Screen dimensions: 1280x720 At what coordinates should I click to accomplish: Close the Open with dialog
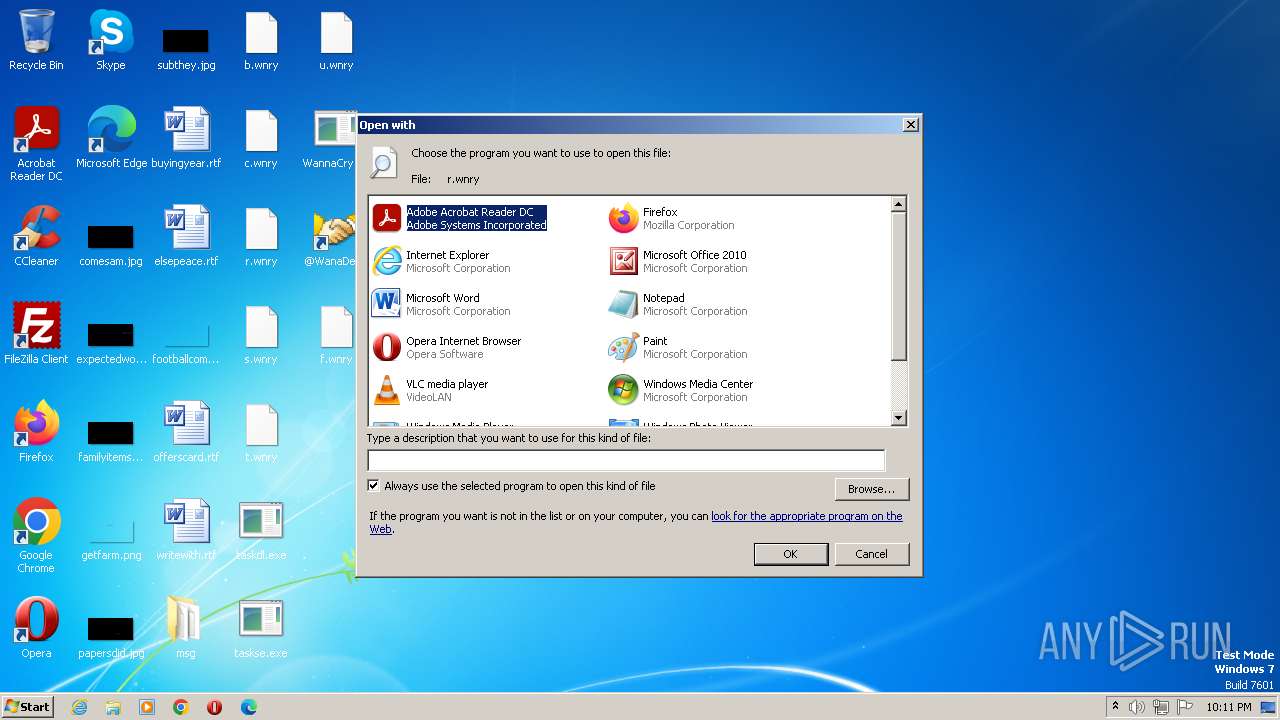click(910, 125)
